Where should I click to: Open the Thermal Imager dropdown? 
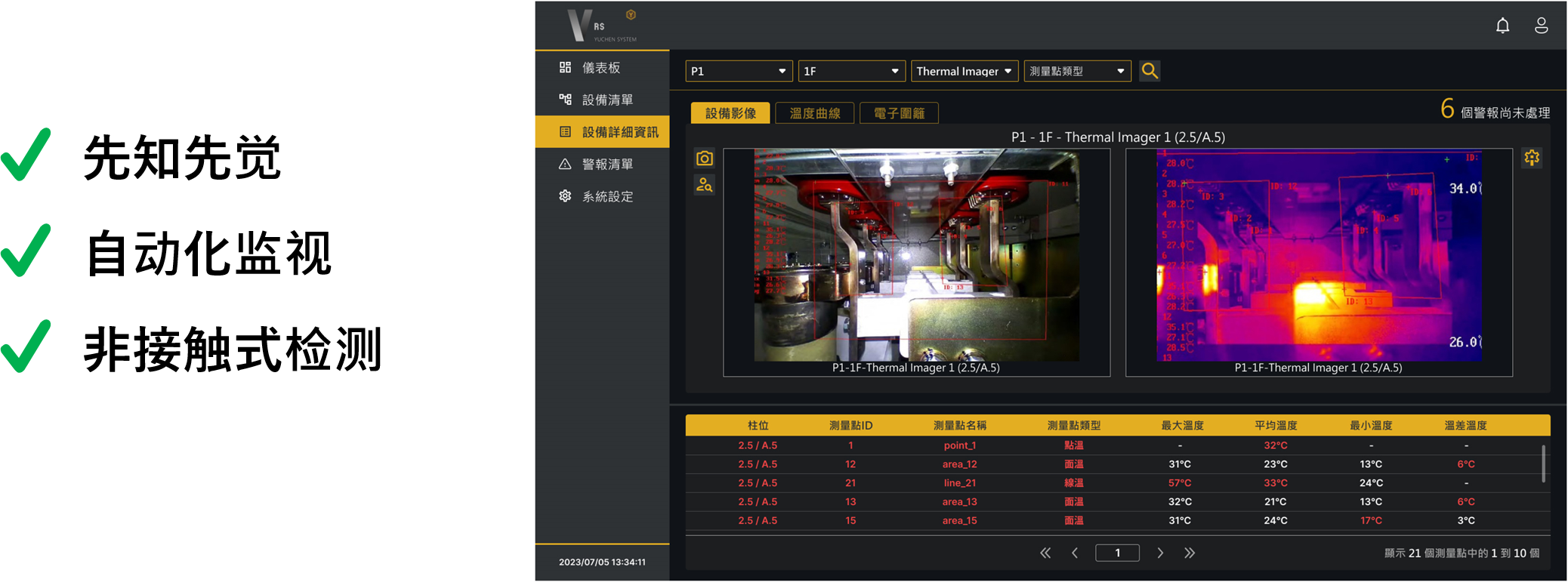coord(964,71)
